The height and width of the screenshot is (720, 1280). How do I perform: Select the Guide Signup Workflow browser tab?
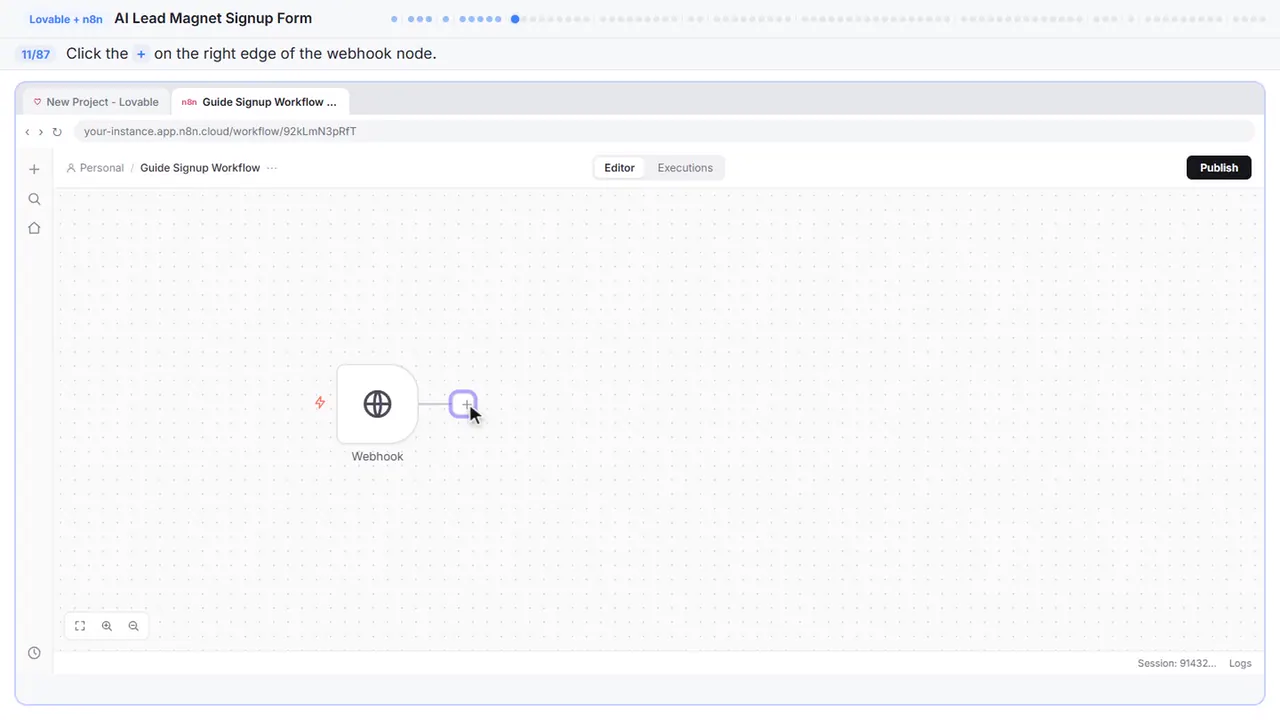click(260, 102)
